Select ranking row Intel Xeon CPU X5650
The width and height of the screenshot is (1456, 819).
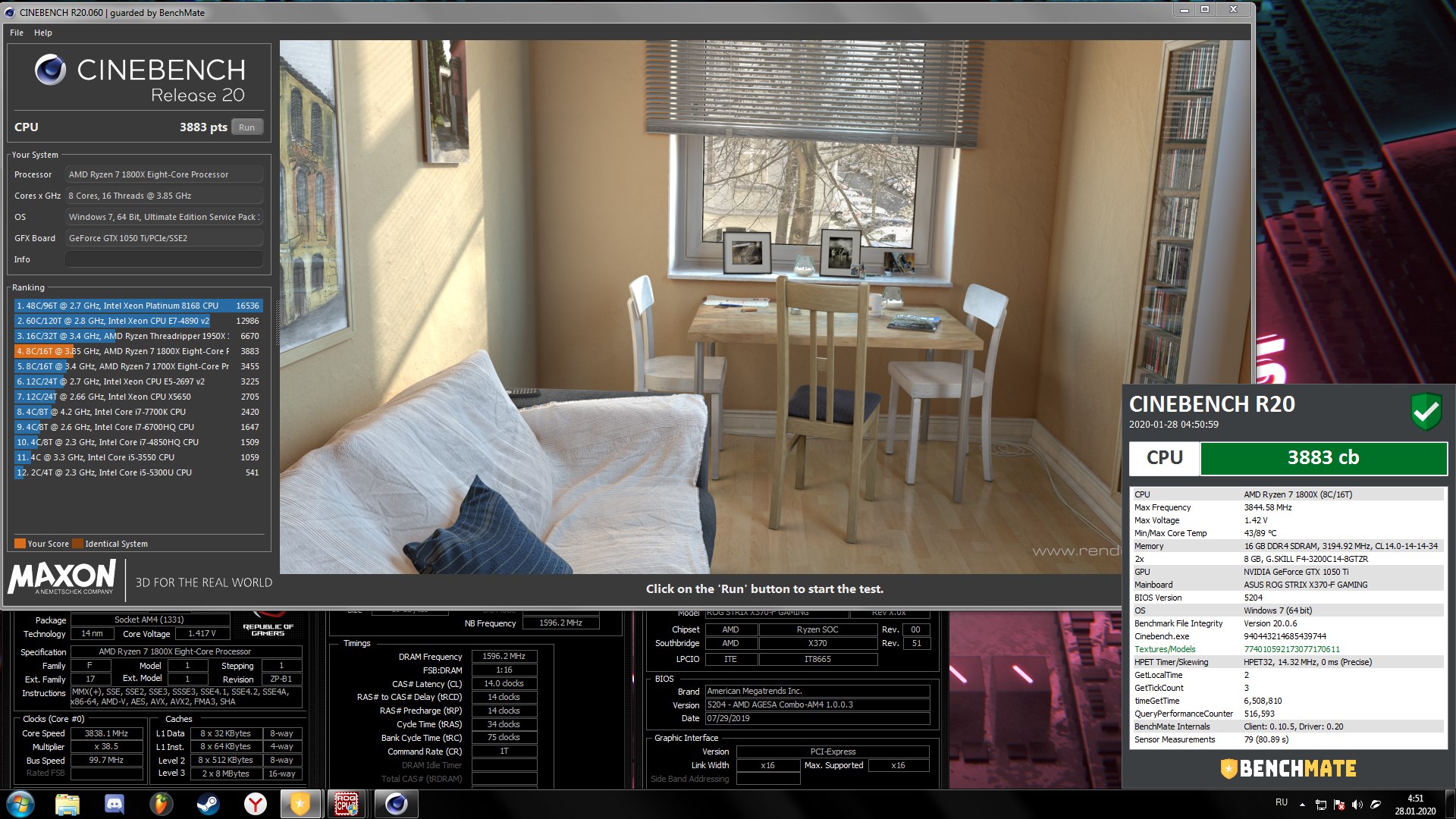coord(138,397)
